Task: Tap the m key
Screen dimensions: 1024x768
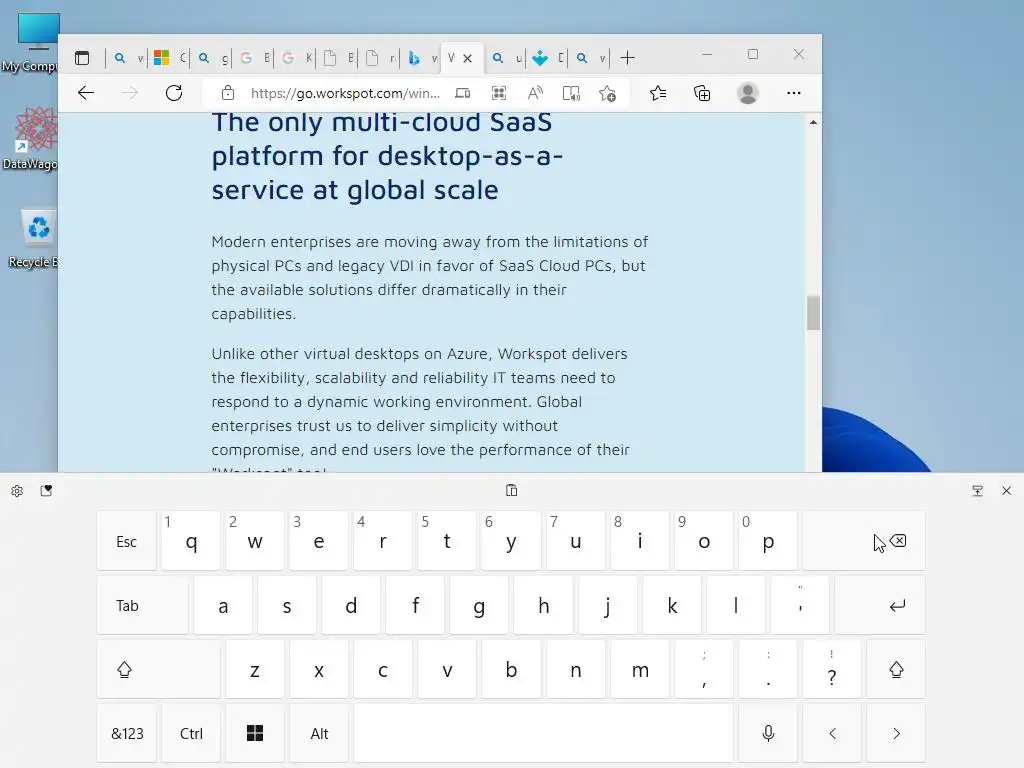Action: coord(640,669)
